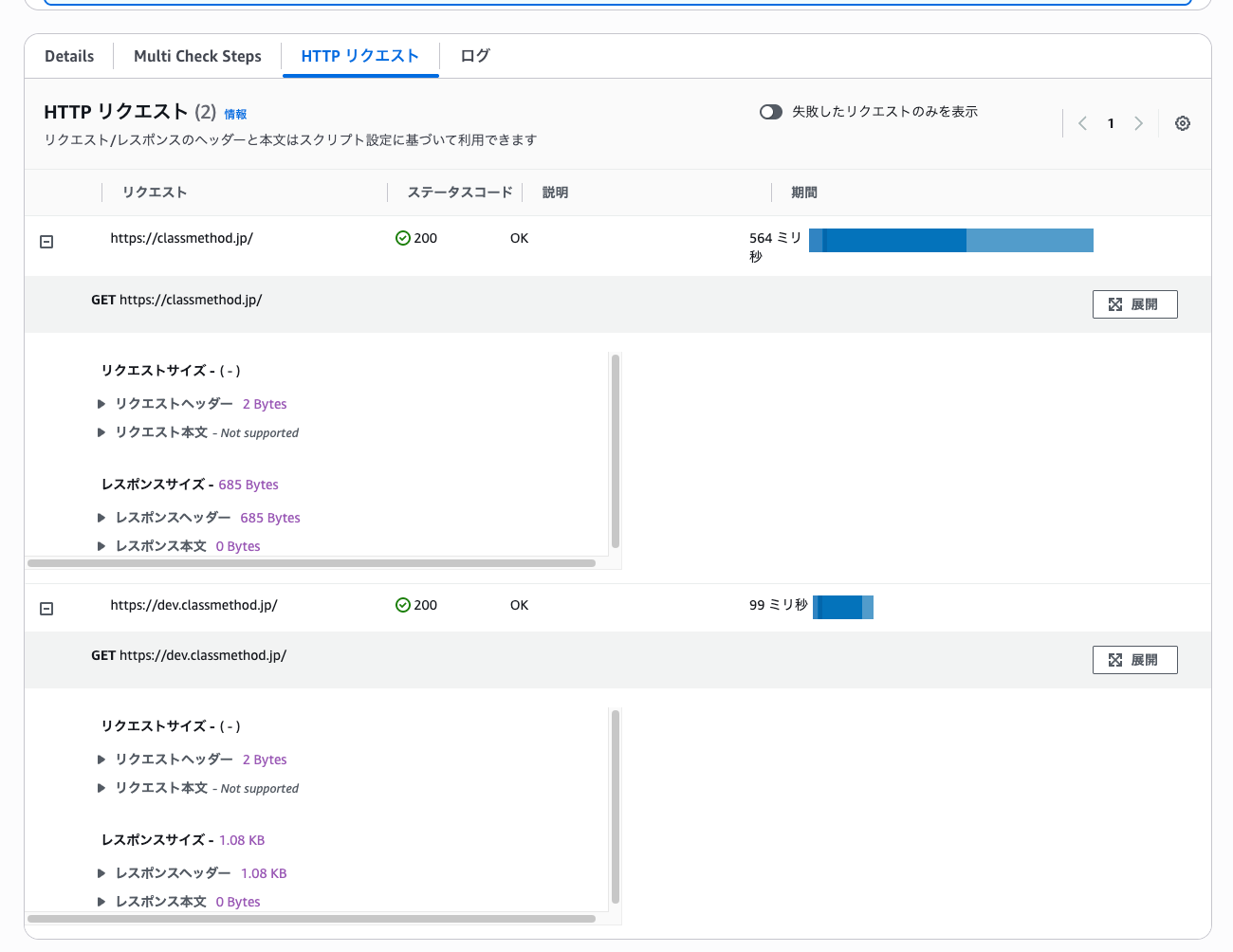Viewport: 1233px width, 952px height.
Task: Click the previous page chevron arrow
Action: (1082, 123)
